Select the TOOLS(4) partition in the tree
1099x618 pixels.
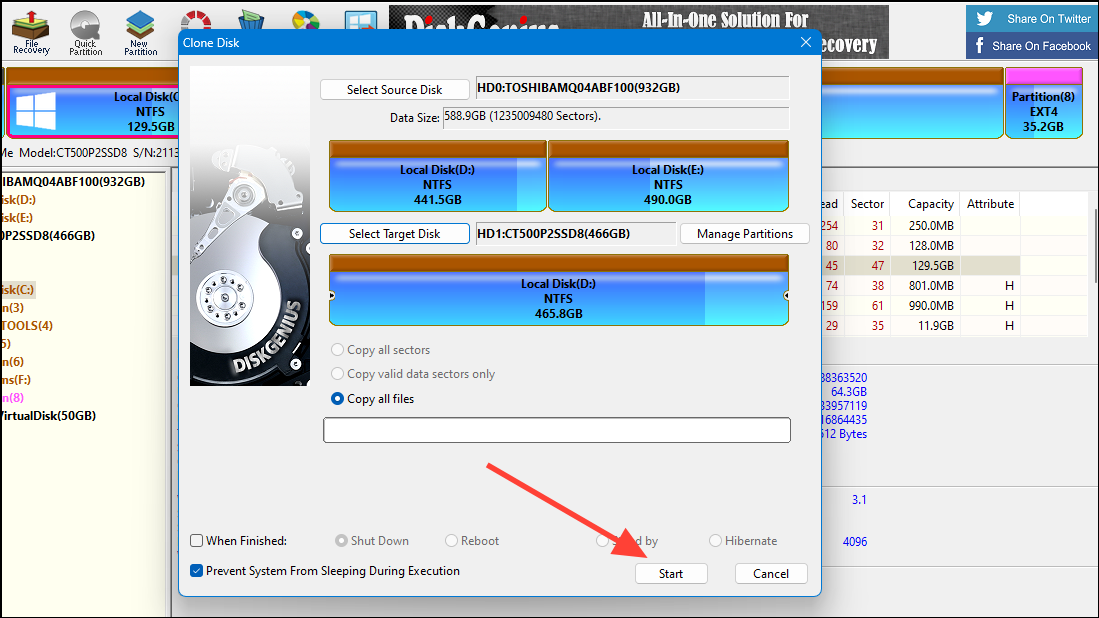tap(27, 325)
